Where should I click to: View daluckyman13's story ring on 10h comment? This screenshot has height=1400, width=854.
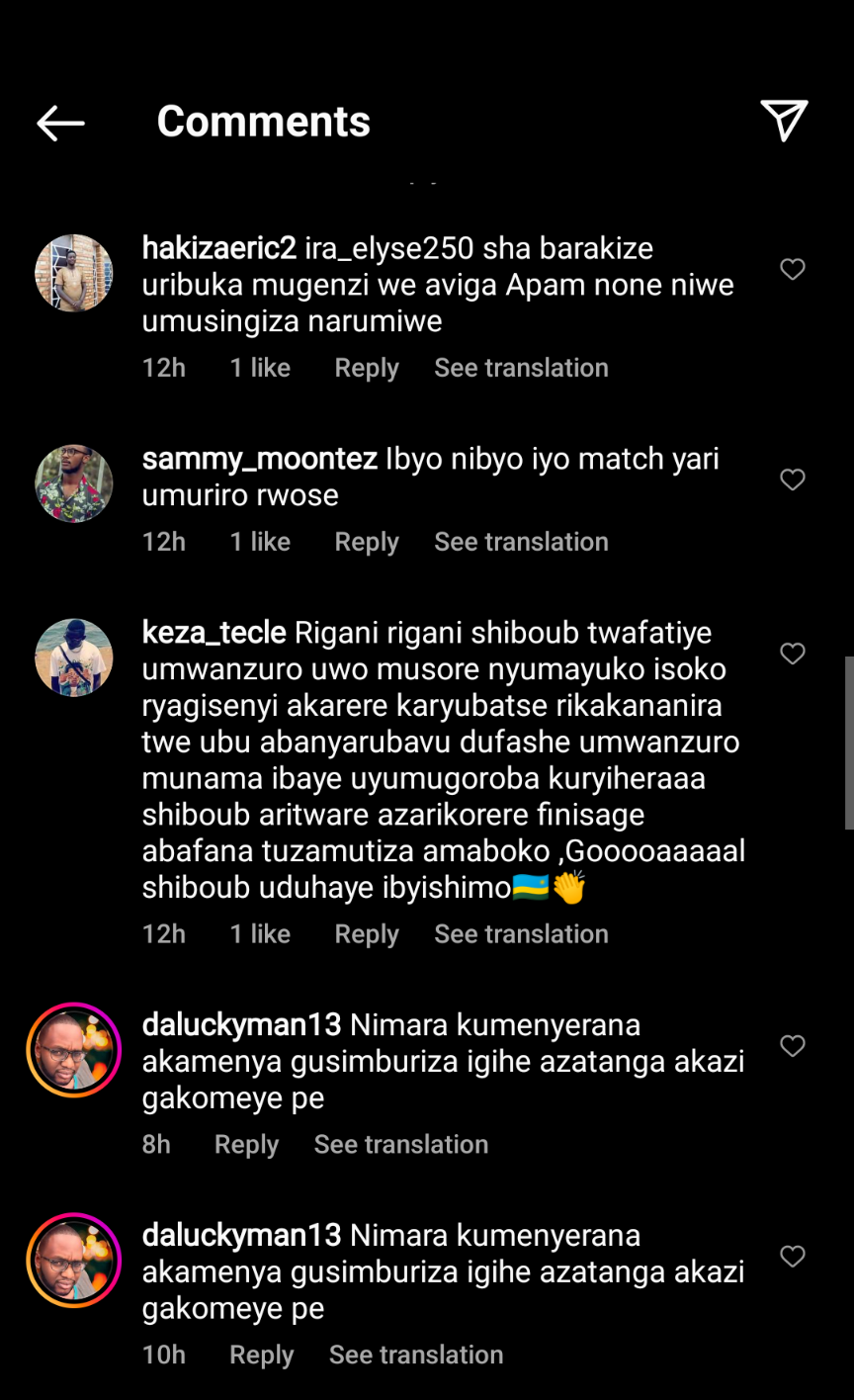click(74, 1261)
